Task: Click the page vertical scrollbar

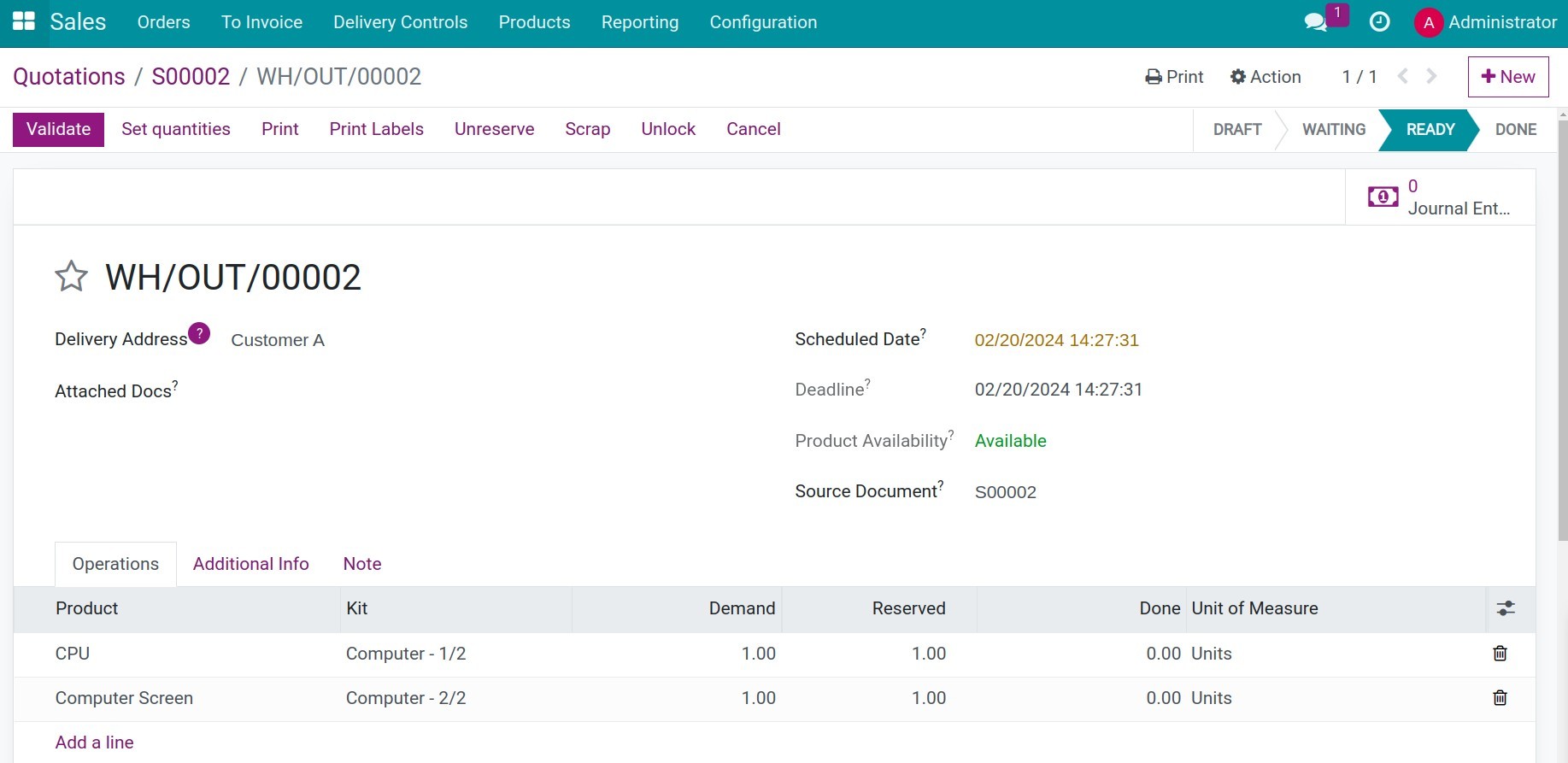Action: point(1562,330)
